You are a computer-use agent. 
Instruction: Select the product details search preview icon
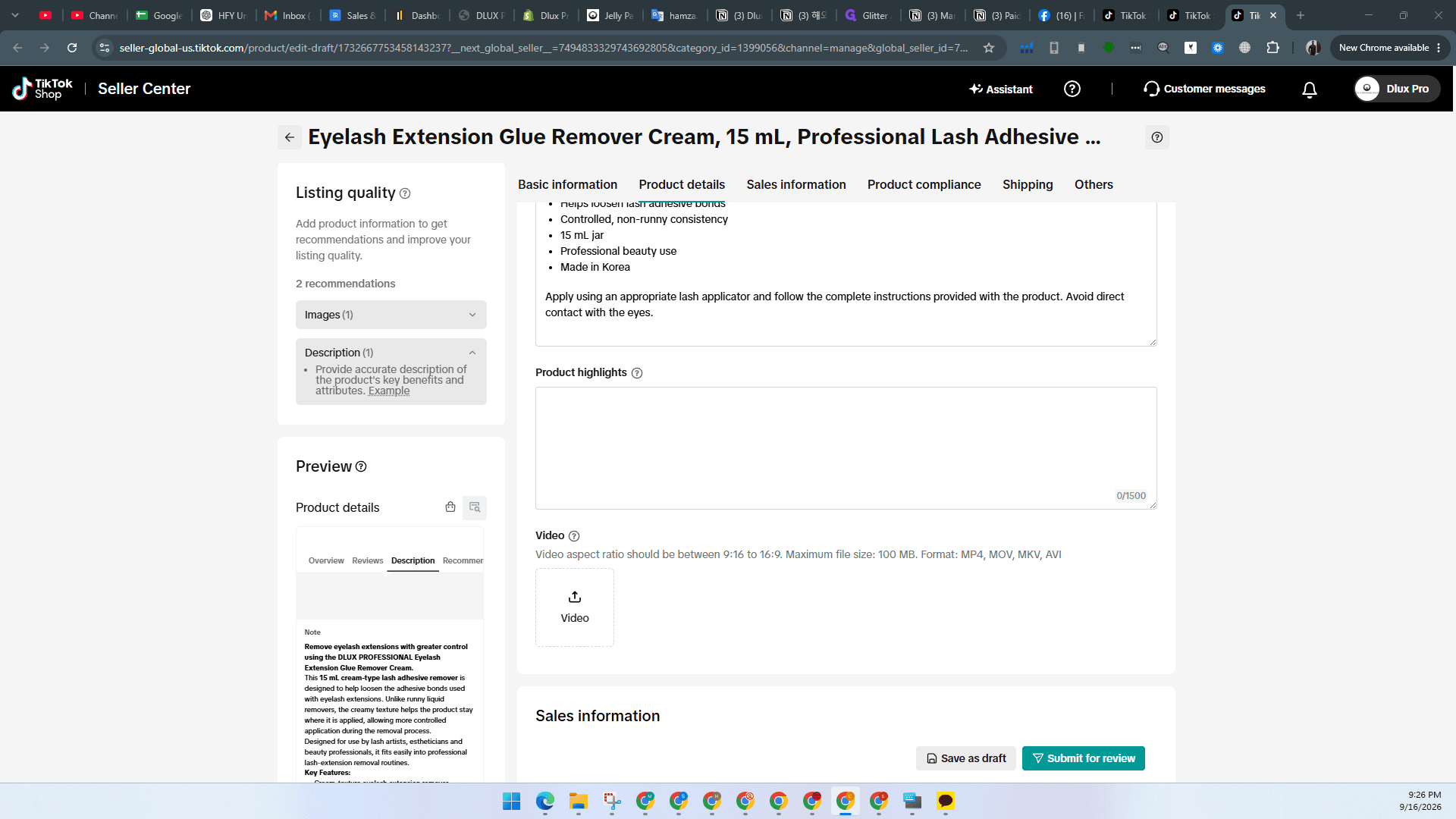click(475, 507)
